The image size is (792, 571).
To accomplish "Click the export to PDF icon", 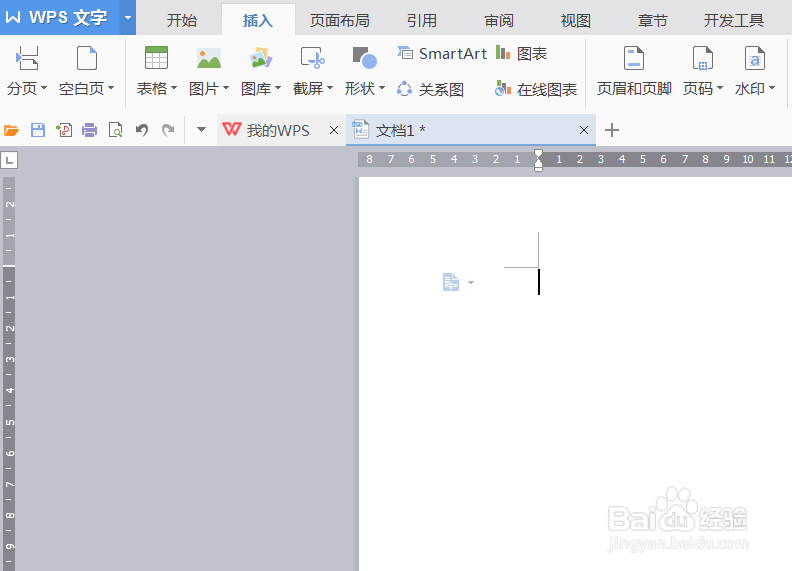I will (x=64, y=130).
